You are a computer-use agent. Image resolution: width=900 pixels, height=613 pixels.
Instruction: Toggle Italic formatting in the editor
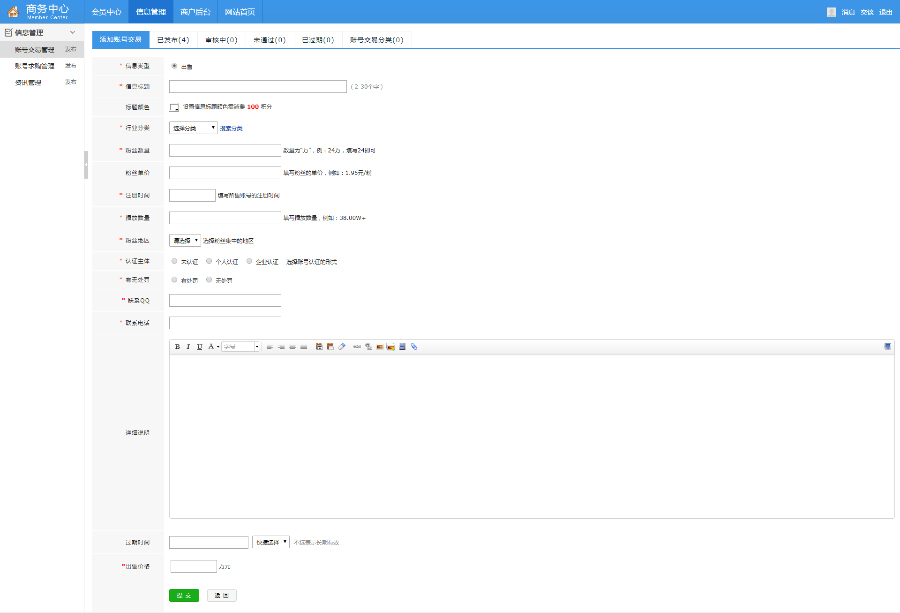coord(188,347)
